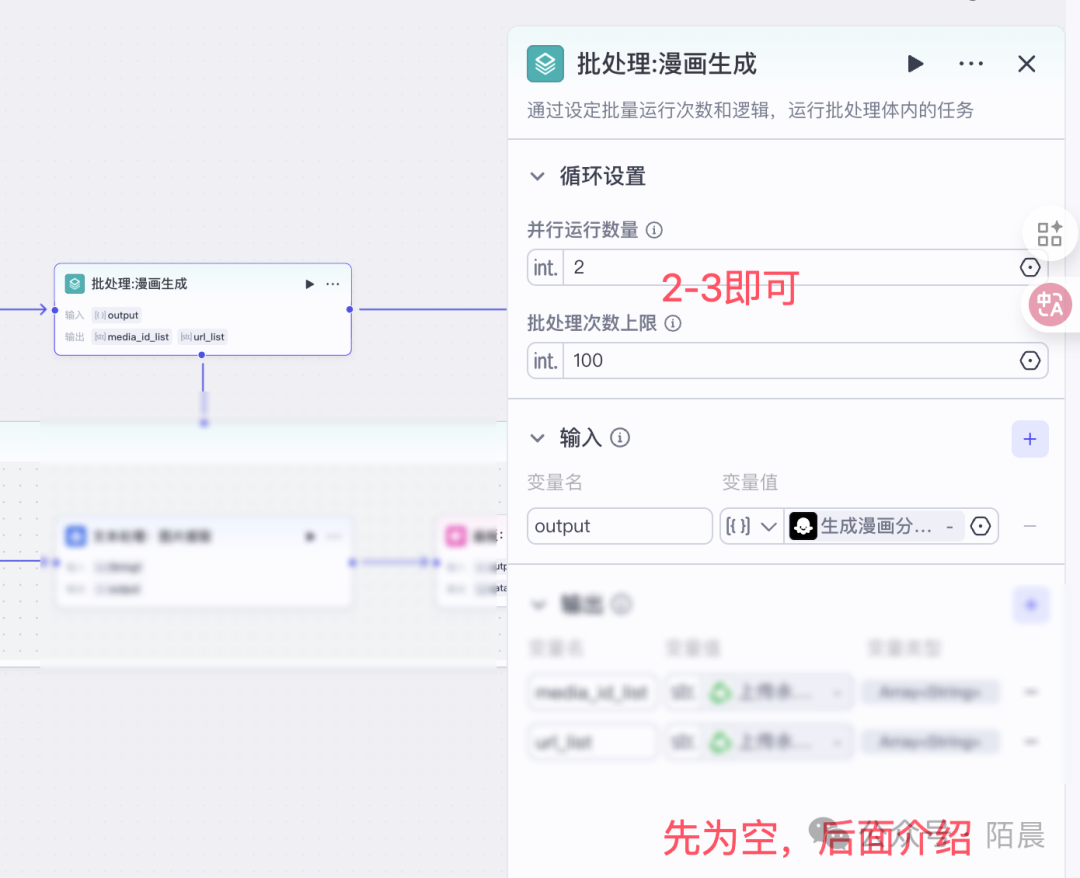Image resolution: width=1080 pixels, height=878 pixels.
Task: Collapse the 输入 section
Action: (x=538, y=438)
